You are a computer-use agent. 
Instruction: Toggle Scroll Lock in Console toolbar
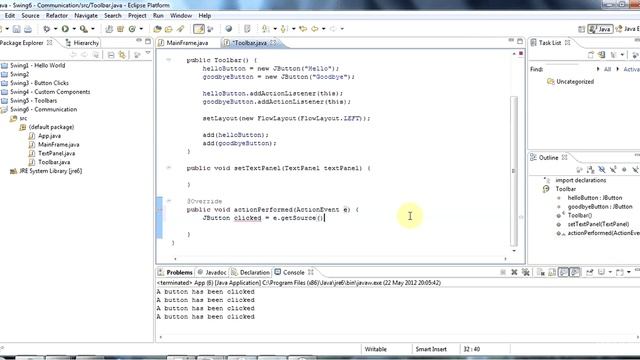click(x=551, y=272)
